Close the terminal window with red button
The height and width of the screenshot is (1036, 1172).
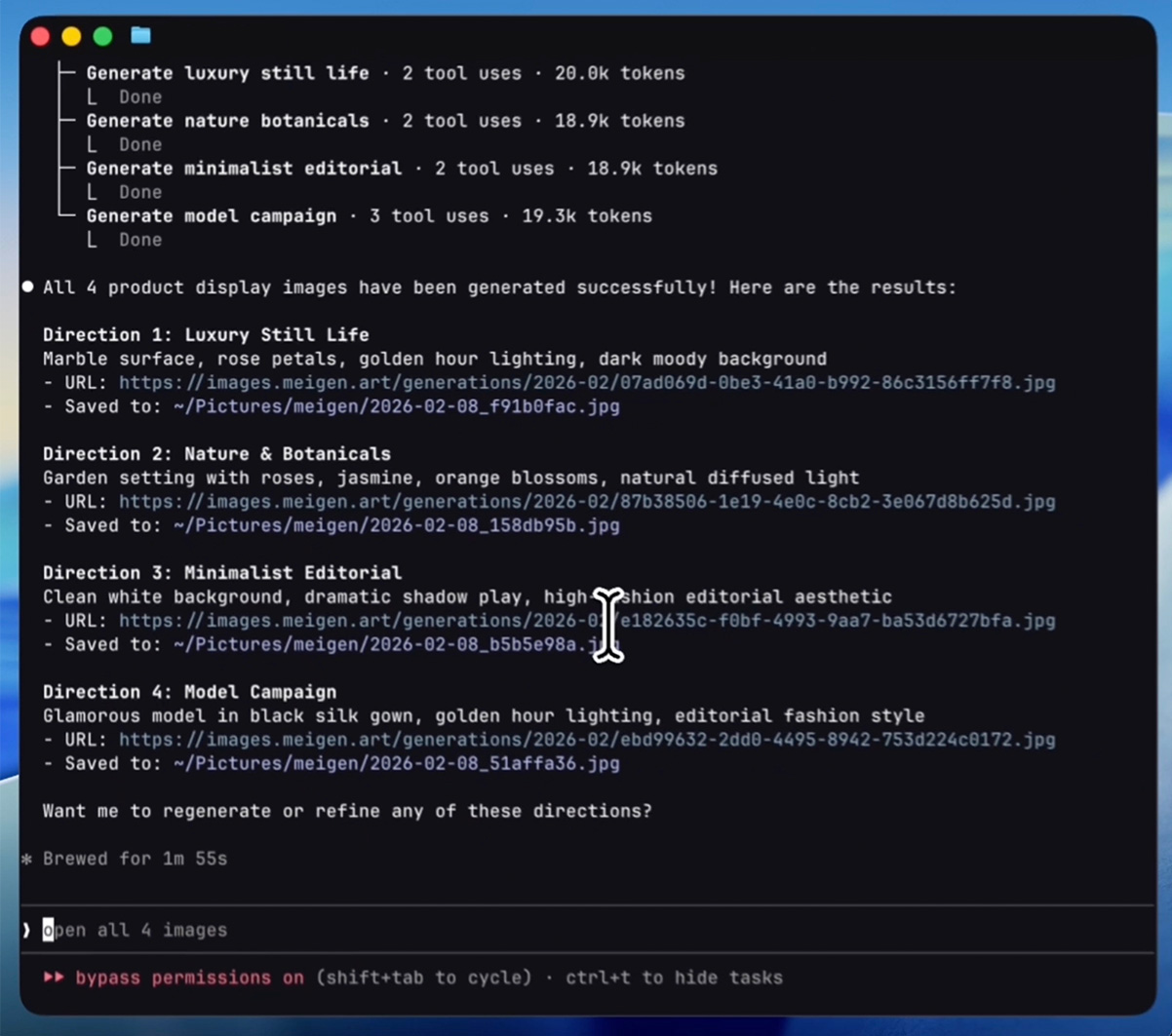coord(40,36)
